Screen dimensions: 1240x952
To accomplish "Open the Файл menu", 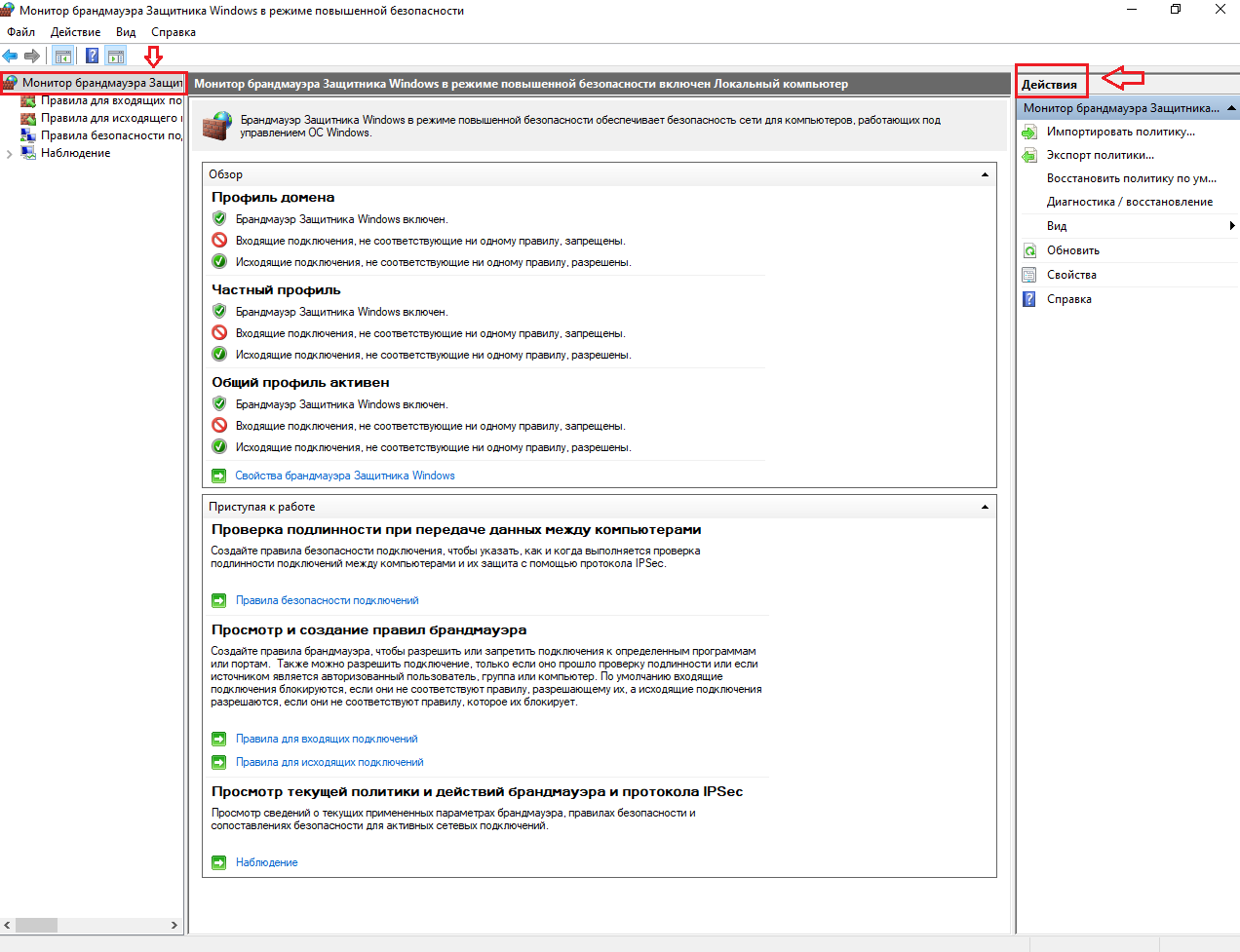I will pyautogui.click(x=20, y=32).
